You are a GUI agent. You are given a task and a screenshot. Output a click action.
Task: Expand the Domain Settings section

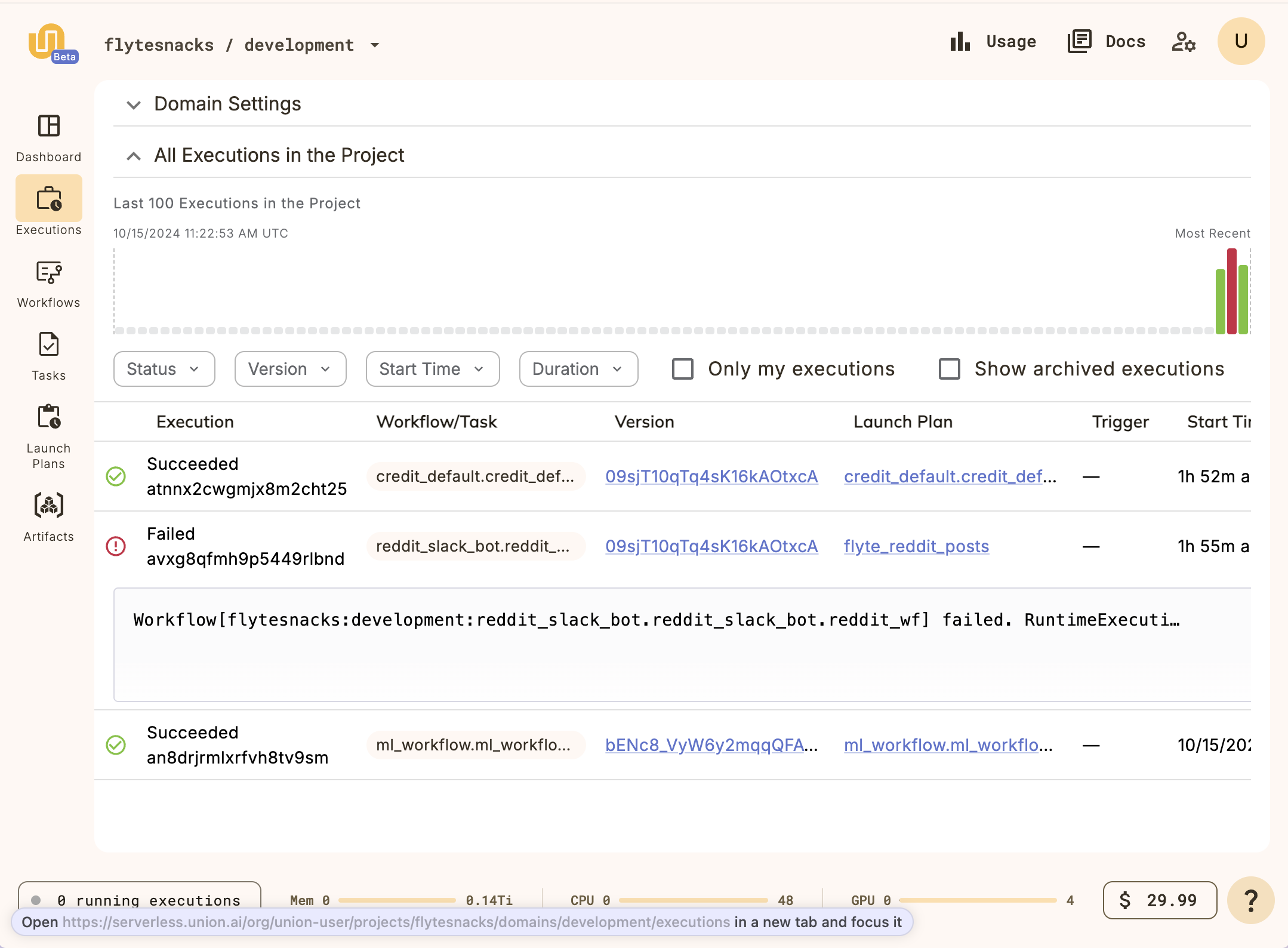click(133, 104)
